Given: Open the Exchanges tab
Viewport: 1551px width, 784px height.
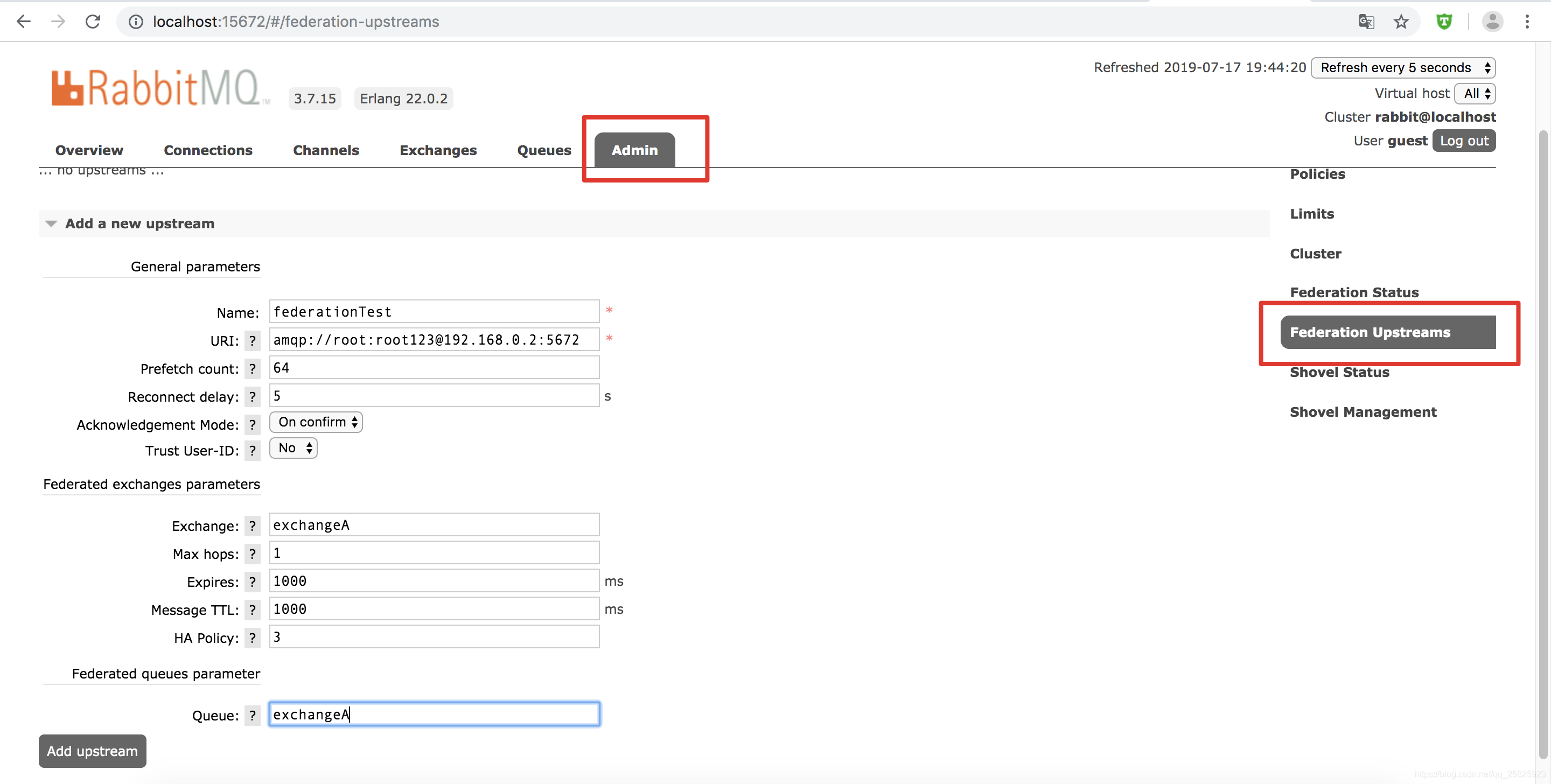Looking at the screenshot, I should pos(438,150).
